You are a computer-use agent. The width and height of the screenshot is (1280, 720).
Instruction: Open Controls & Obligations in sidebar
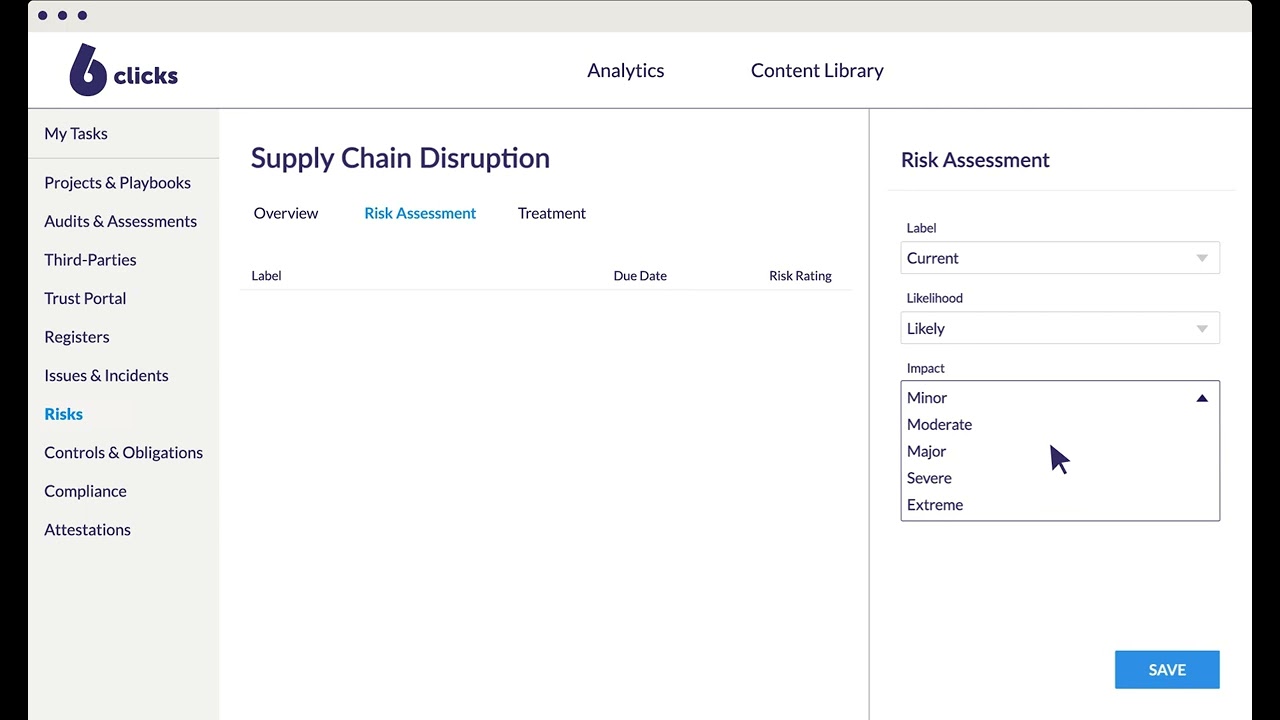123,452
